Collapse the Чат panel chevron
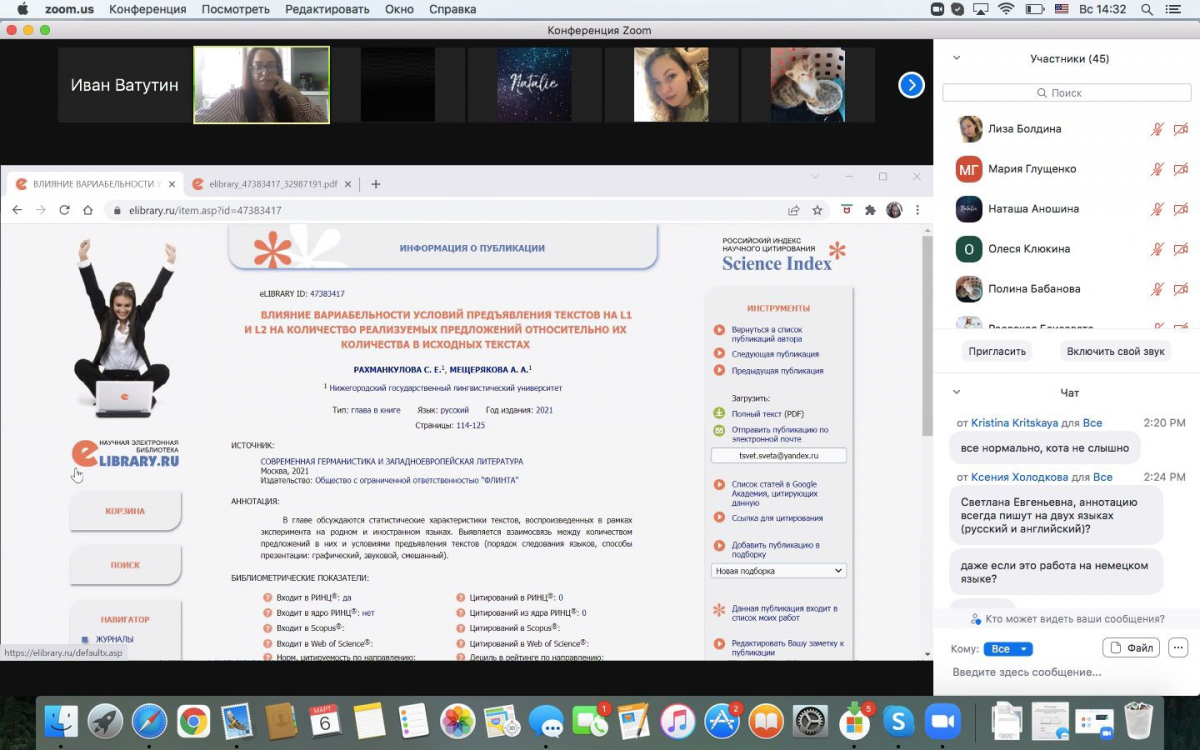Screen dimensions: 1200x750 pyautogui.click(x=957, y=393)
